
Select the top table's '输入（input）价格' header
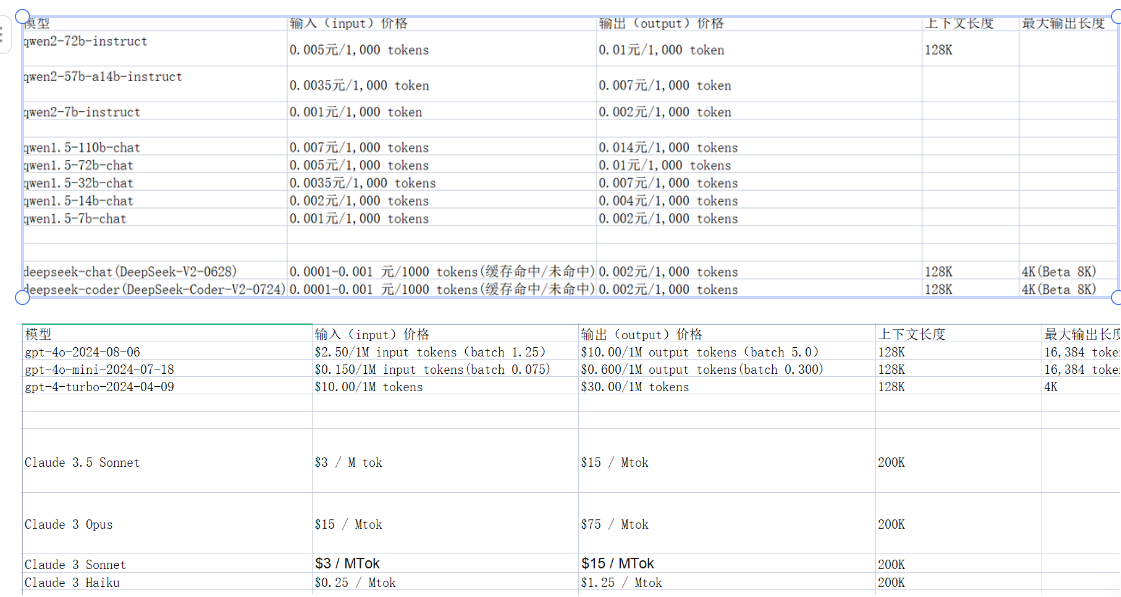coord(349,24)
